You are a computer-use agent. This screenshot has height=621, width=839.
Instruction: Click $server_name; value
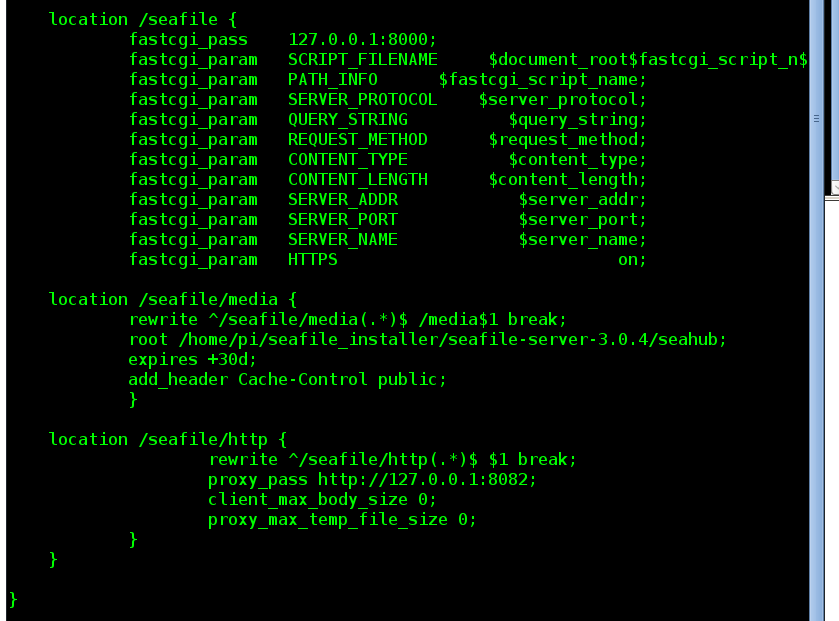point(583,240)
